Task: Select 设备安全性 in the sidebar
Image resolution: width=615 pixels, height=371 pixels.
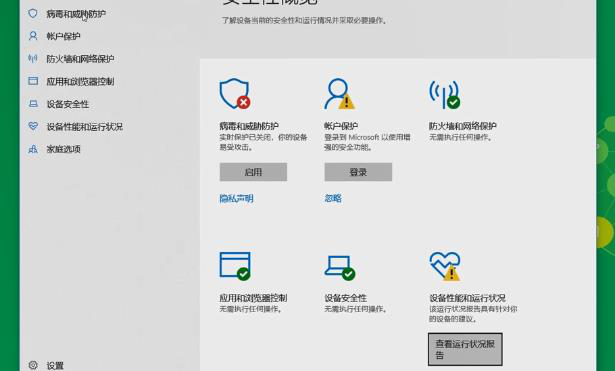Action: coord(67,104)
